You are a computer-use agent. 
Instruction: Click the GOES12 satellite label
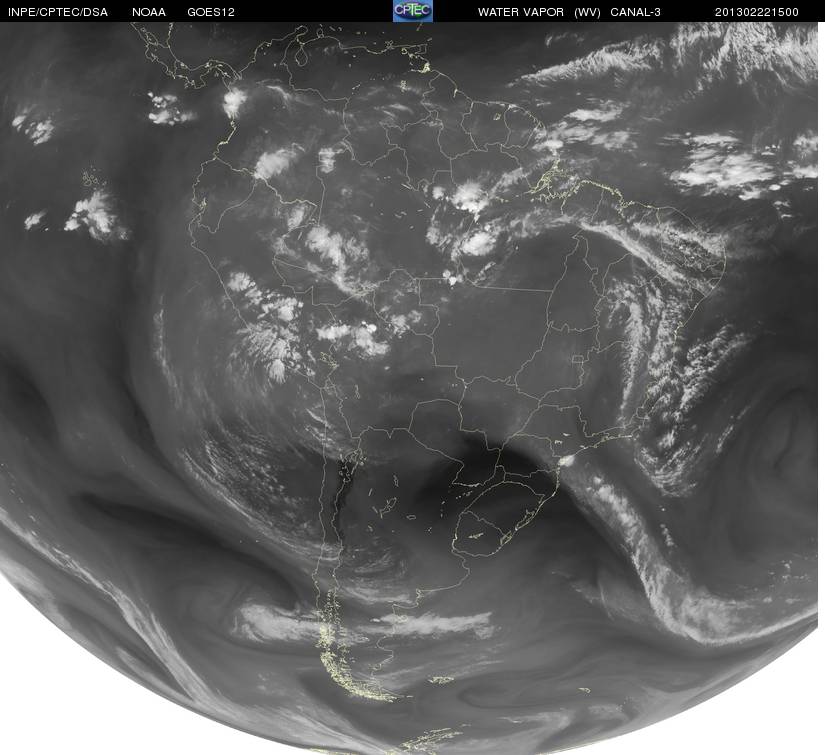tap(211, 12)
